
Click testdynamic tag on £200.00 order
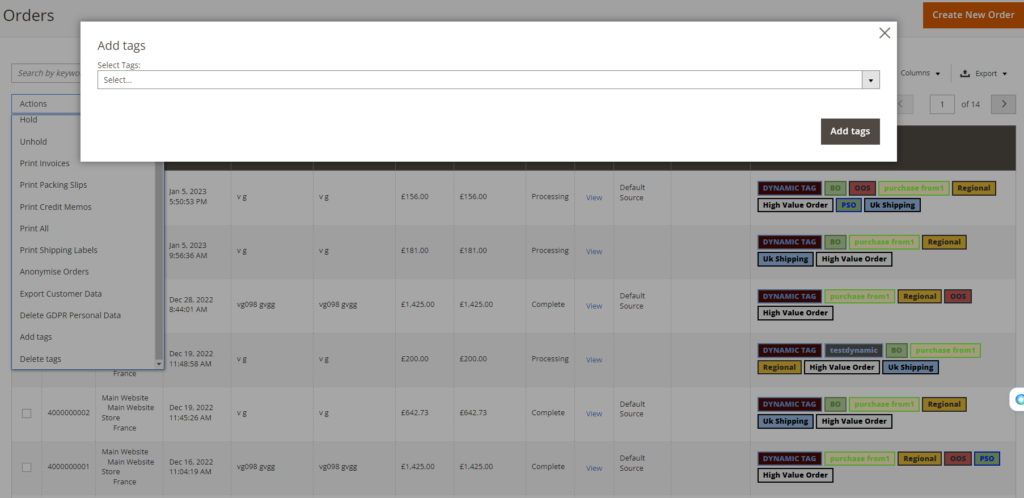click(854, 350)
